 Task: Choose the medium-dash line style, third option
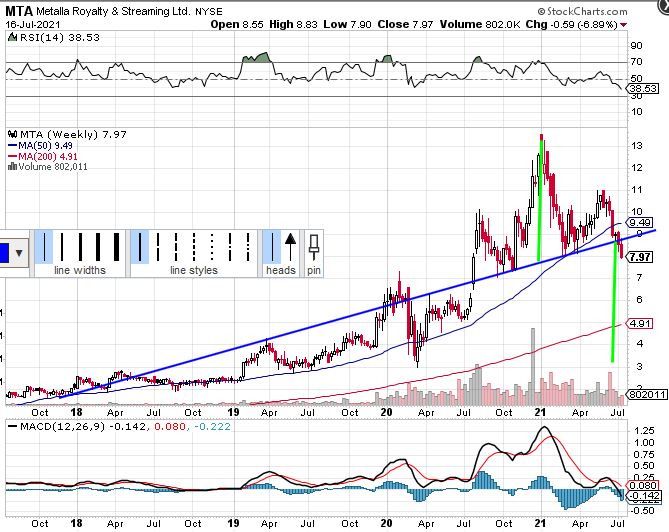pyautogui.click(x=176, y=247)
